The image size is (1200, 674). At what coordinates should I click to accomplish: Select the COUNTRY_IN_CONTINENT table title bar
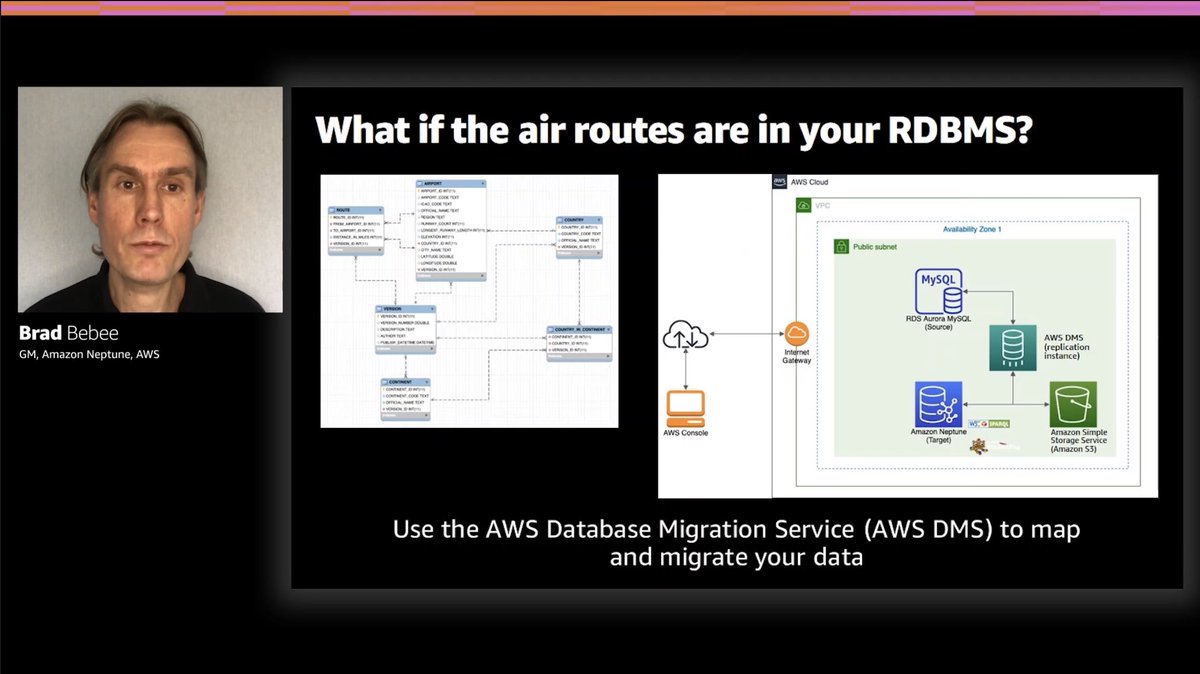click(x=578, y=328)
